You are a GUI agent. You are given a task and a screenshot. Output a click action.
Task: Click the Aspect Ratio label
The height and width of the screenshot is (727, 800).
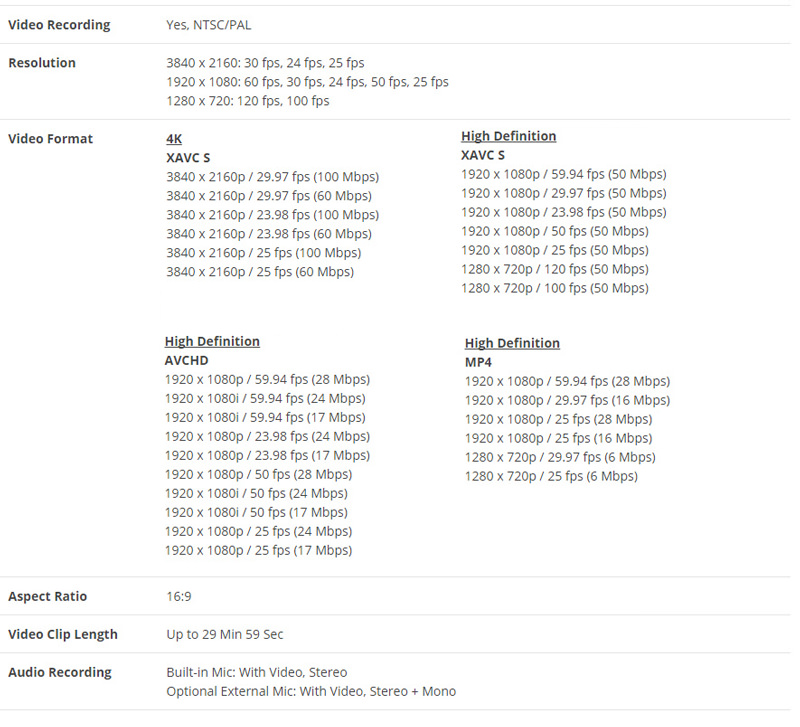click(47, 596)
